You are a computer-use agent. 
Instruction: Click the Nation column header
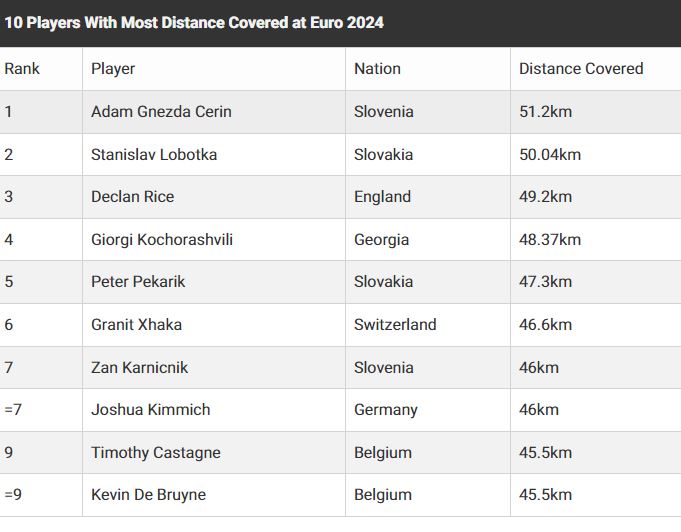377,69
